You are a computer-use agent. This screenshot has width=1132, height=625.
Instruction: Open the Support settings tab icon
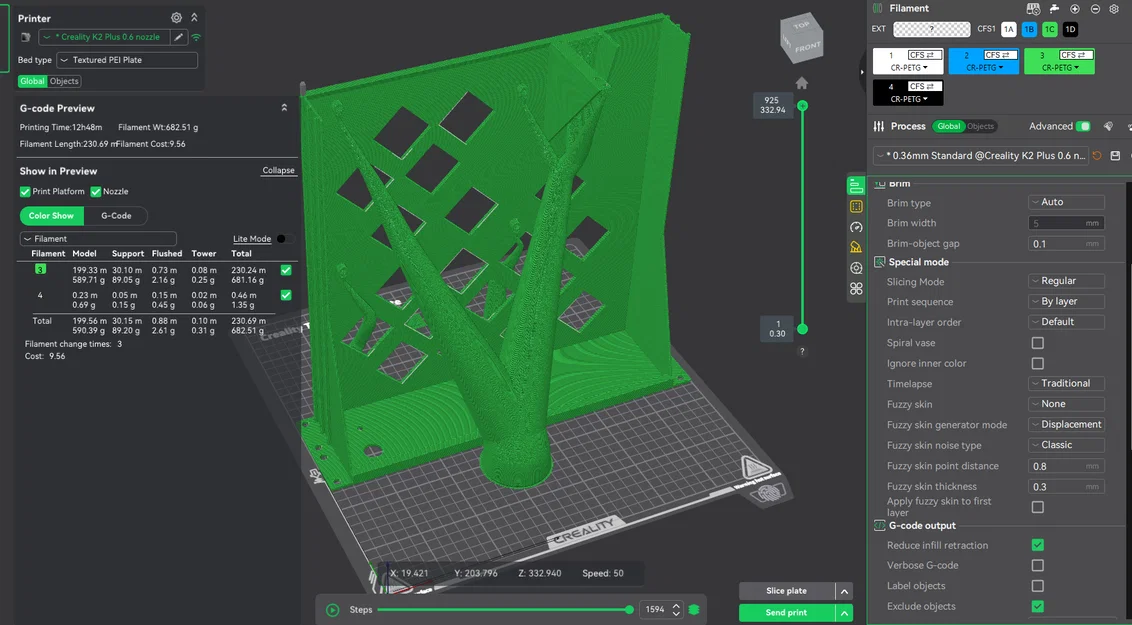tap(856, 248)
